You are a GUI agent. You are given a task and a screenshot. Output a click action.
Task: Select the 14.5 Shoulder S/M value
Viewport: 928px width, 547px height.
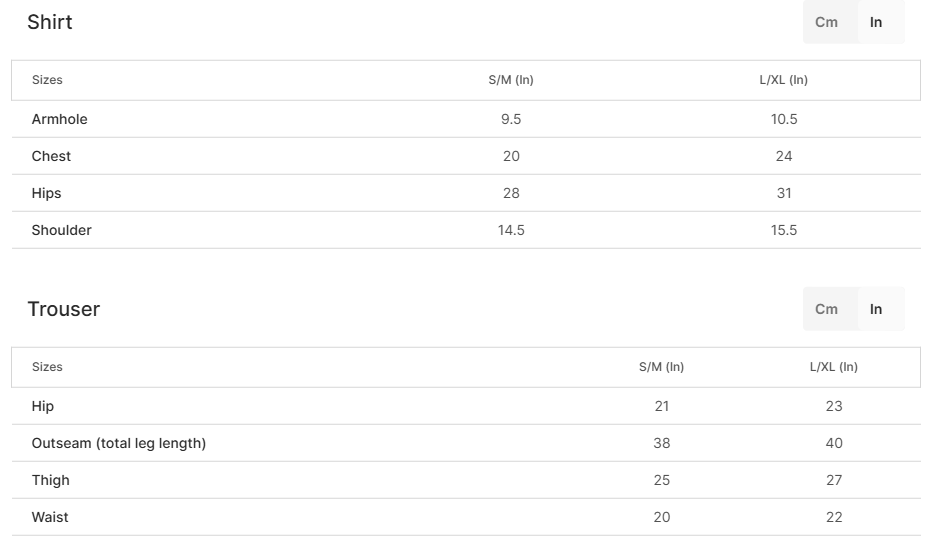point(511,230)
